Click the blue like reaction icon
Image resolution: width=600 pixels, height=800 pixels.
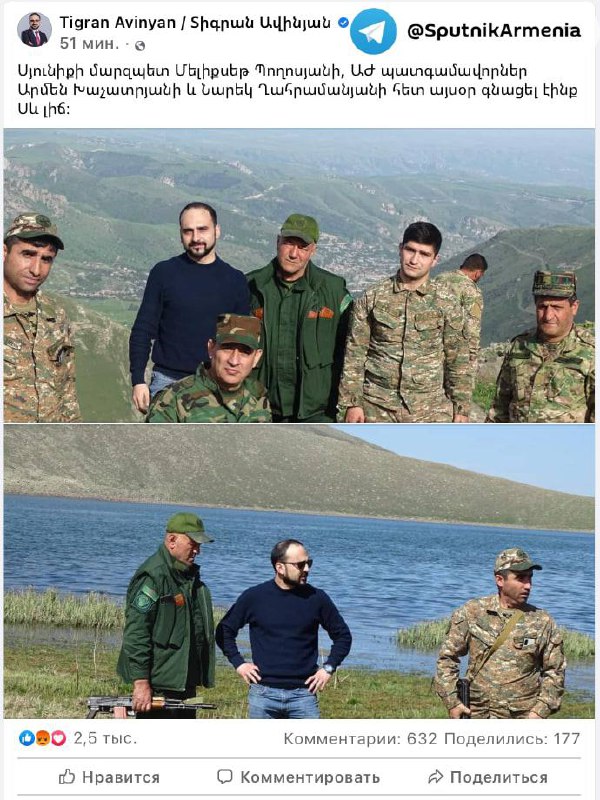coord(27,738)
